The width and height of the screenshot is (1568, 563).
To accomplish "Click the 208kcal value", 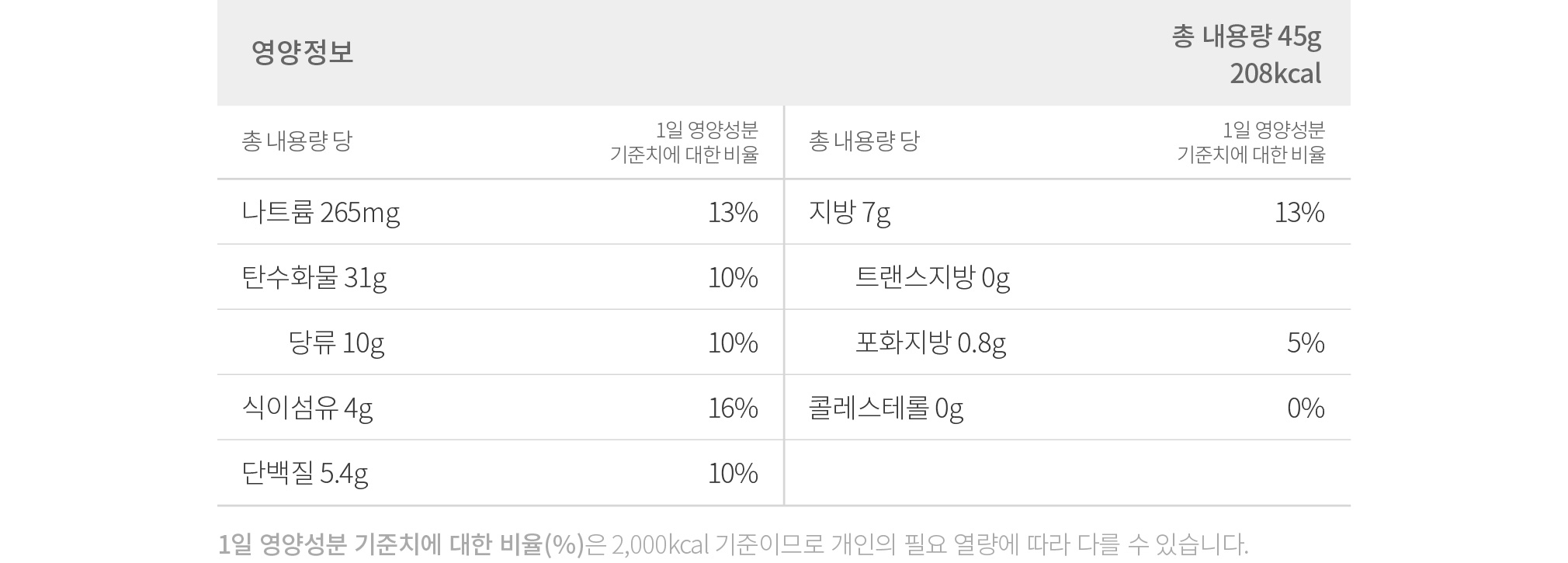I will (1275, 74).
